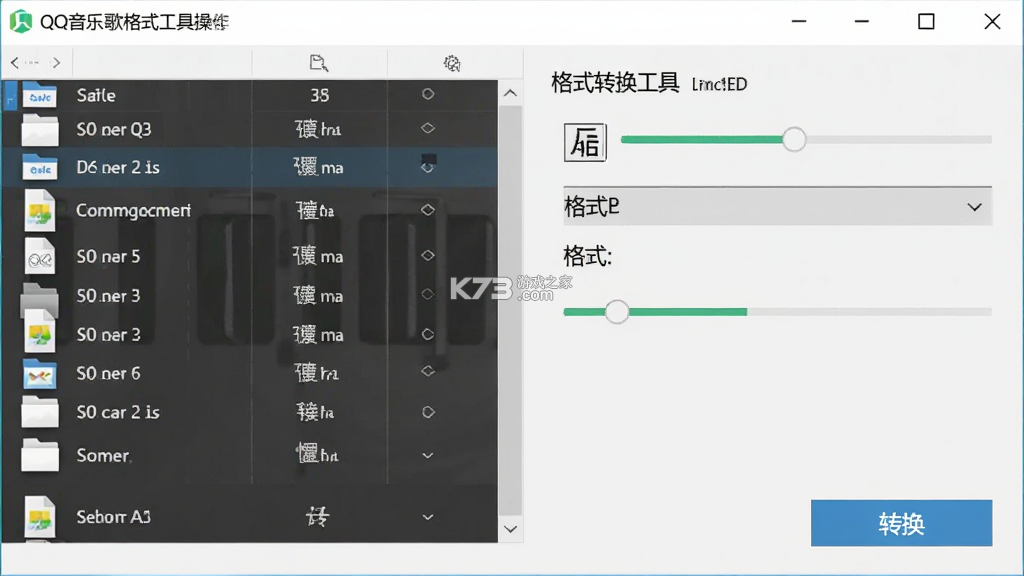Select the S0 ner 6 row name
The height and width of the screenshot is (576, 1024).
point(108,374)
